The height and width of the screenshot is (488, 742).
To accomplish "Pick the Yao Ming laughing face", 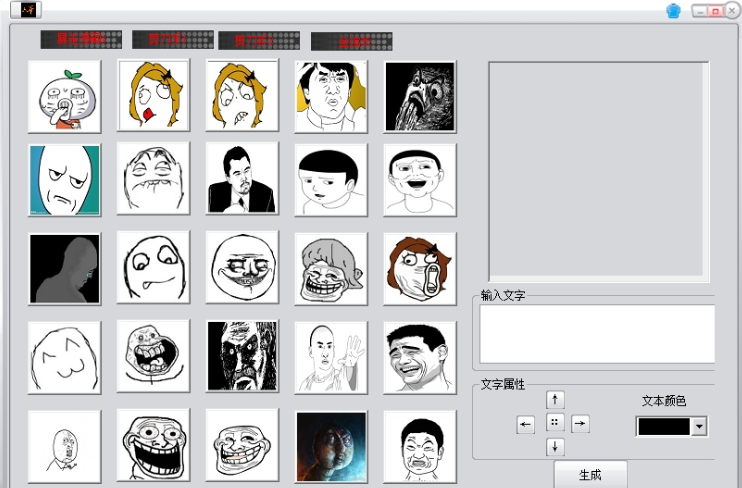I will tap(420, 357).
